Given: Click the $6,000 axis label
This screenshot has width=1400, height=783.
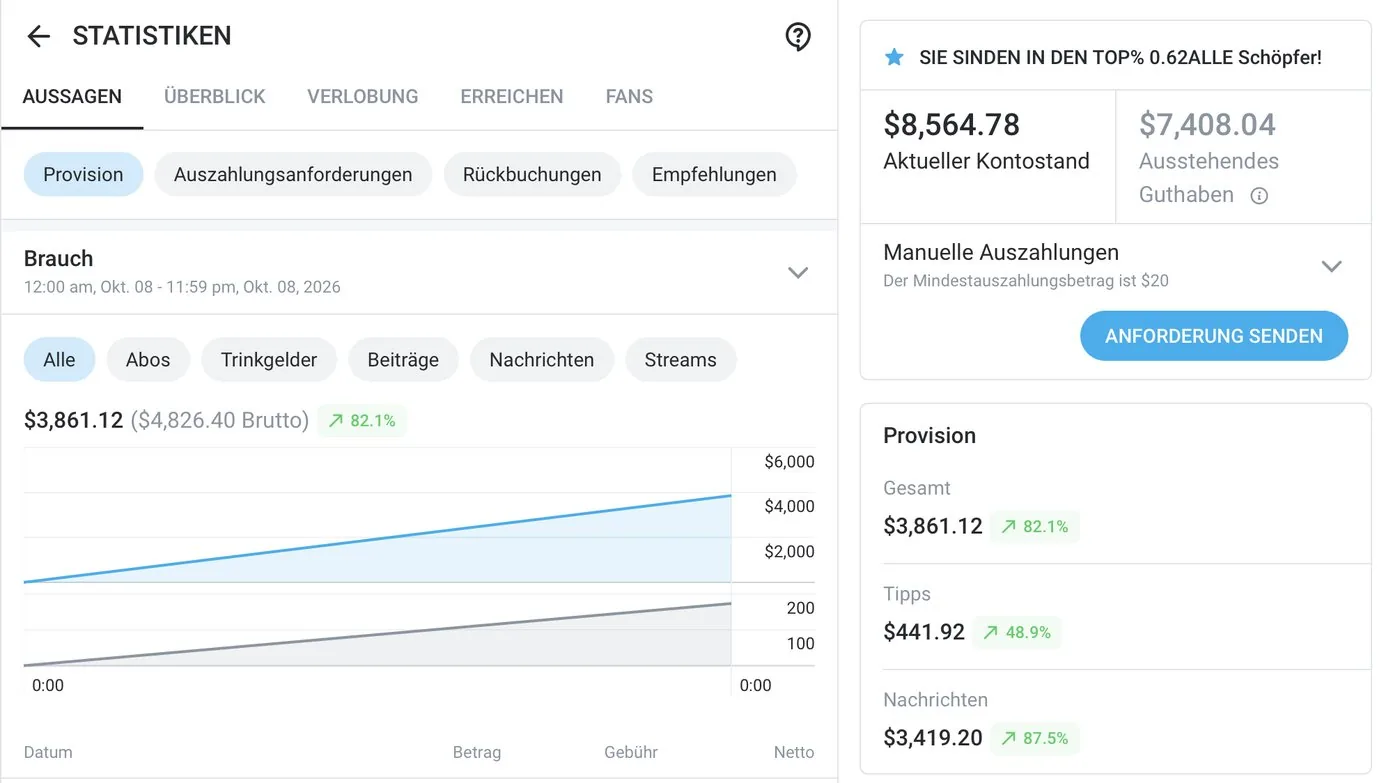Looking at the screenshot, I should [790, 462].
